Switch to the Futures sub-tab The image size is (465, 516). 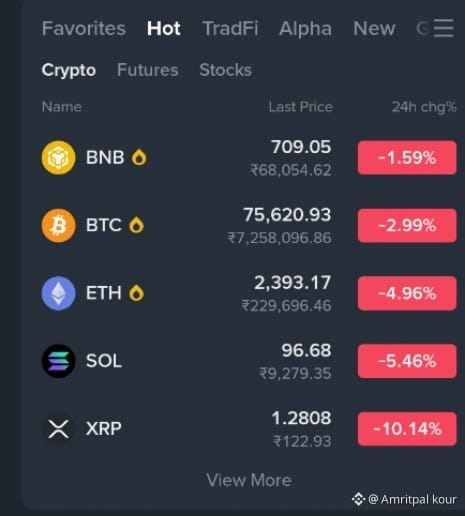click(148, 70)
